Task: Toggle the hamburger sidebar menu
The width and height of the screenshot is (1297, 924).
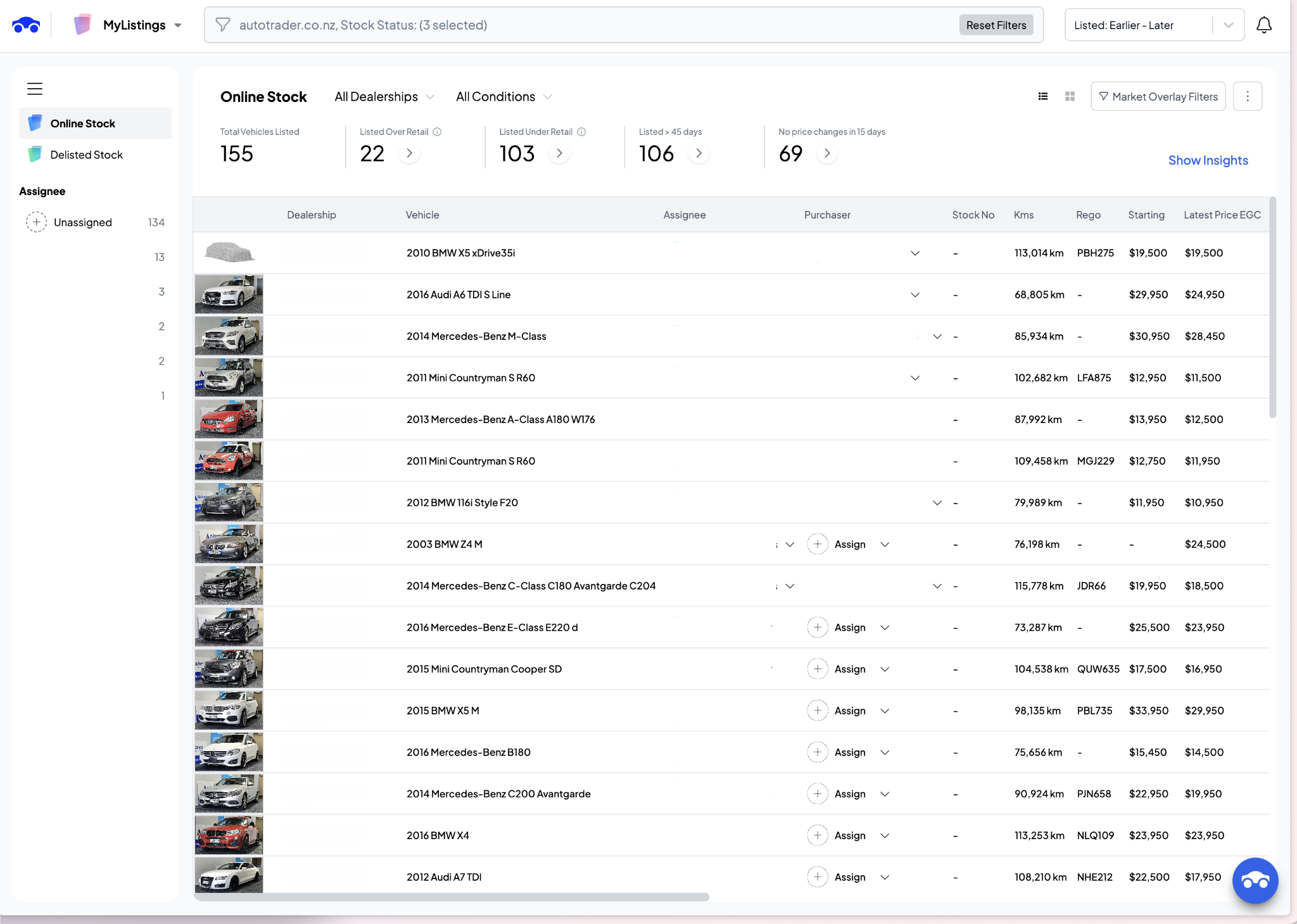Action: point(35,89)
